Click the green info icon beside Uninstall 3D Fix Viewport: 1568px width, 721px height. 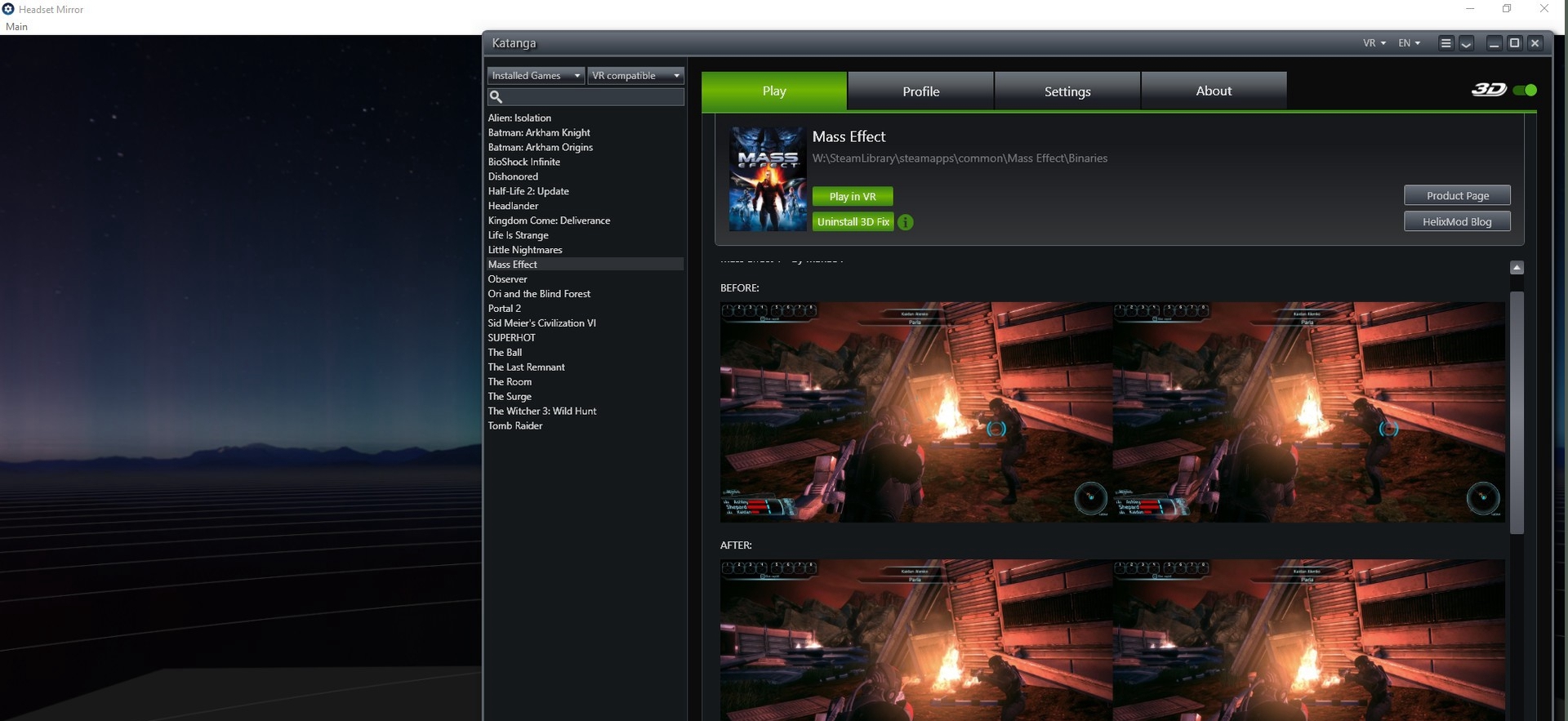pos(906,222)
